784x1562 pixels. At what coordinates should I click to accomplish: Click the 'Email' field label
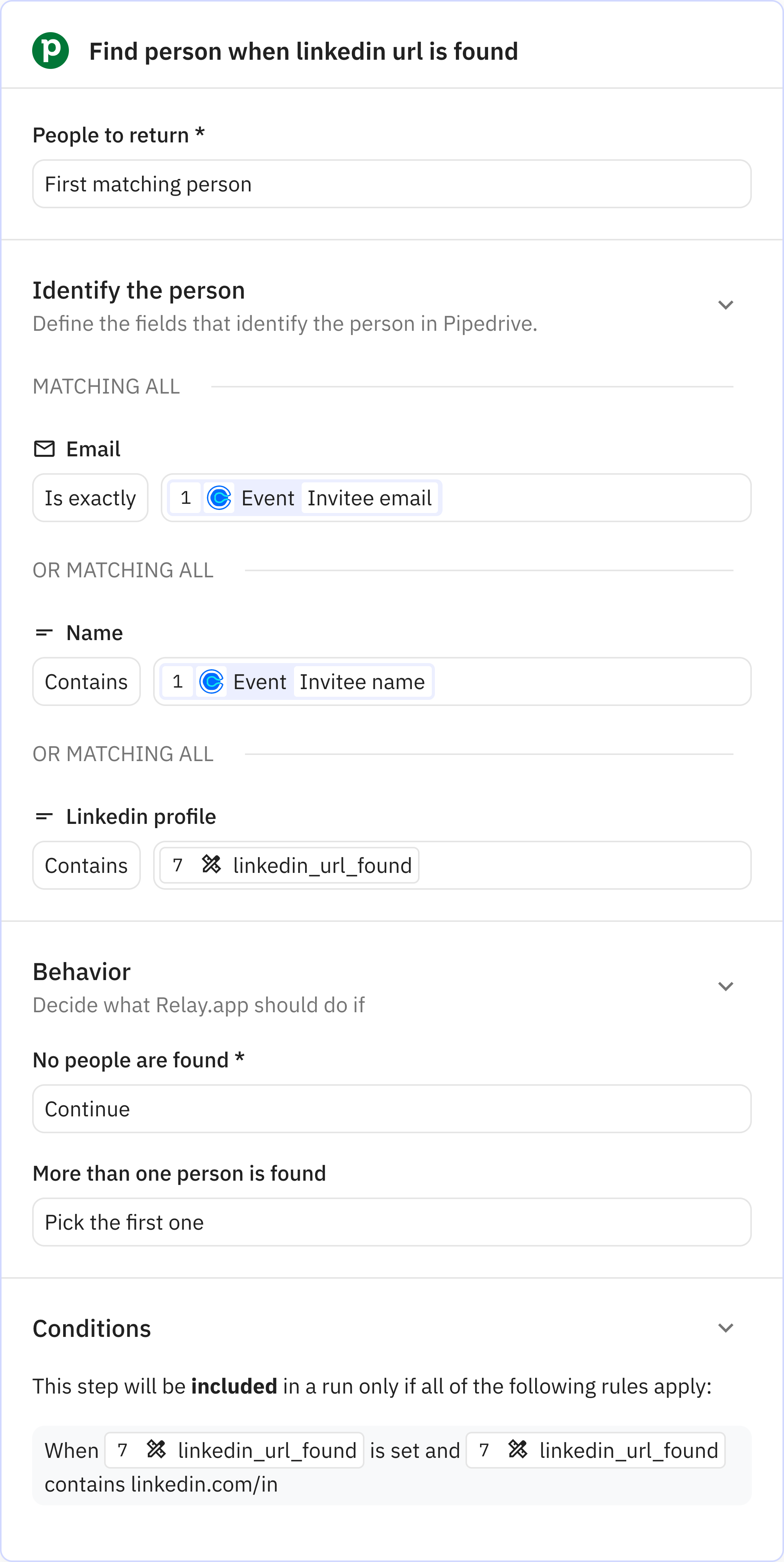pos(93,449)
